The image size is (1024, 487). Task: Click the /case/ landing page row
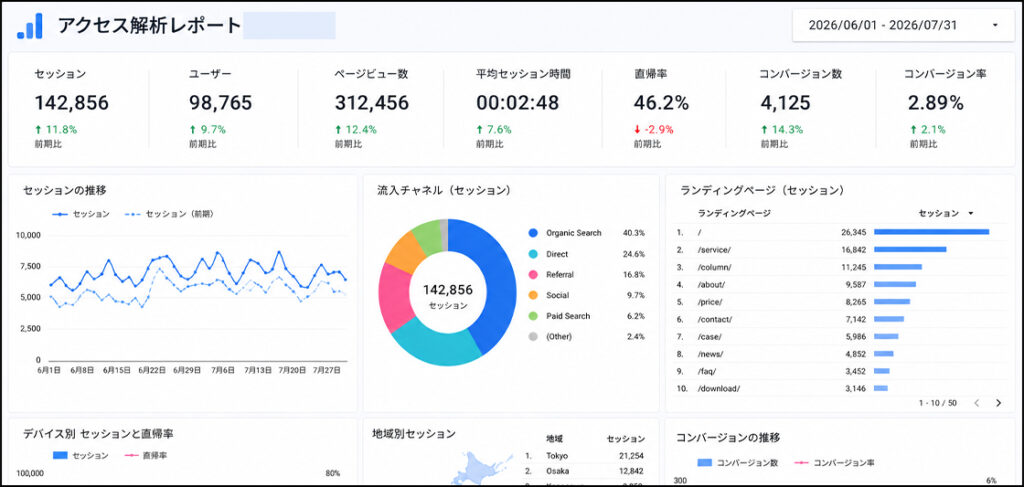pyautogui.click(x=839, y=336)
